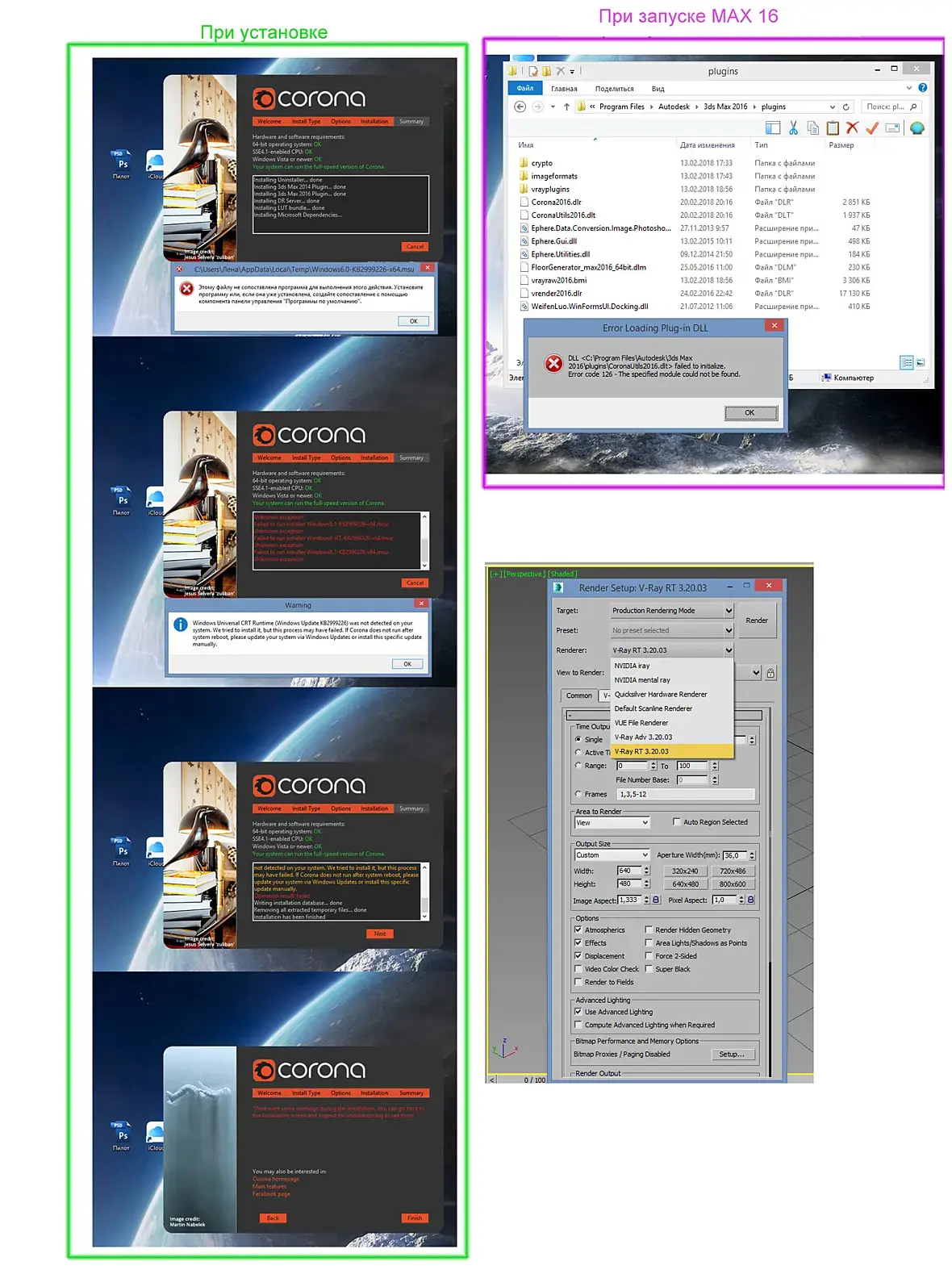The width and height of the screenshot is (952, 1270).
Task: Lock the Pixel Aspect ratio
Action: (x=750, y=900)
